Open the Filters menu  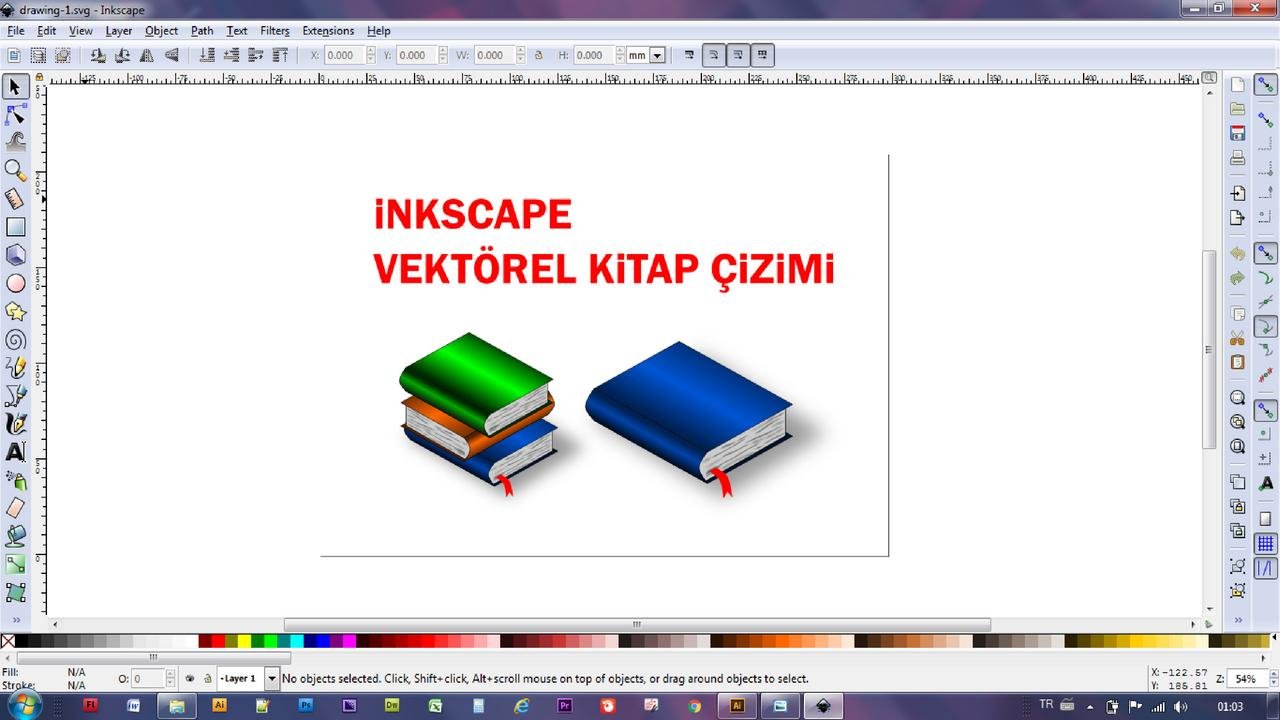coord(275,31)
